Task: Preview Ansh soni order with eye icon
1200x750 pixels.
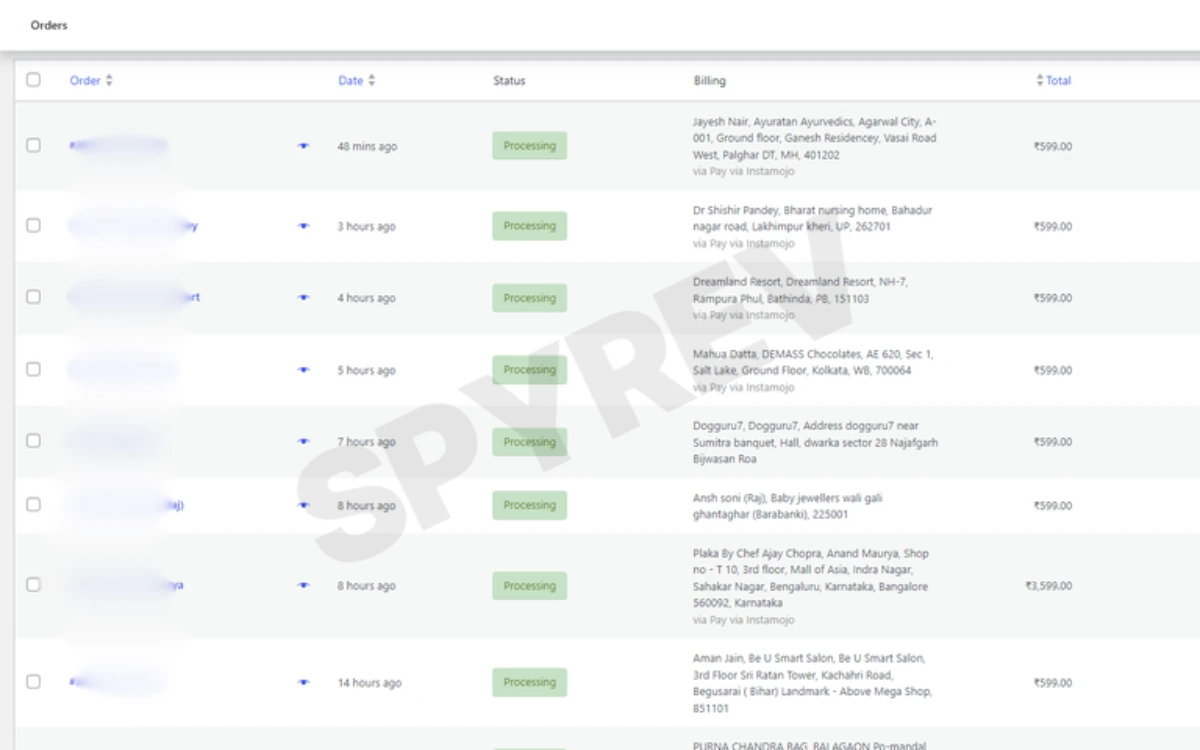Action: 303,506
